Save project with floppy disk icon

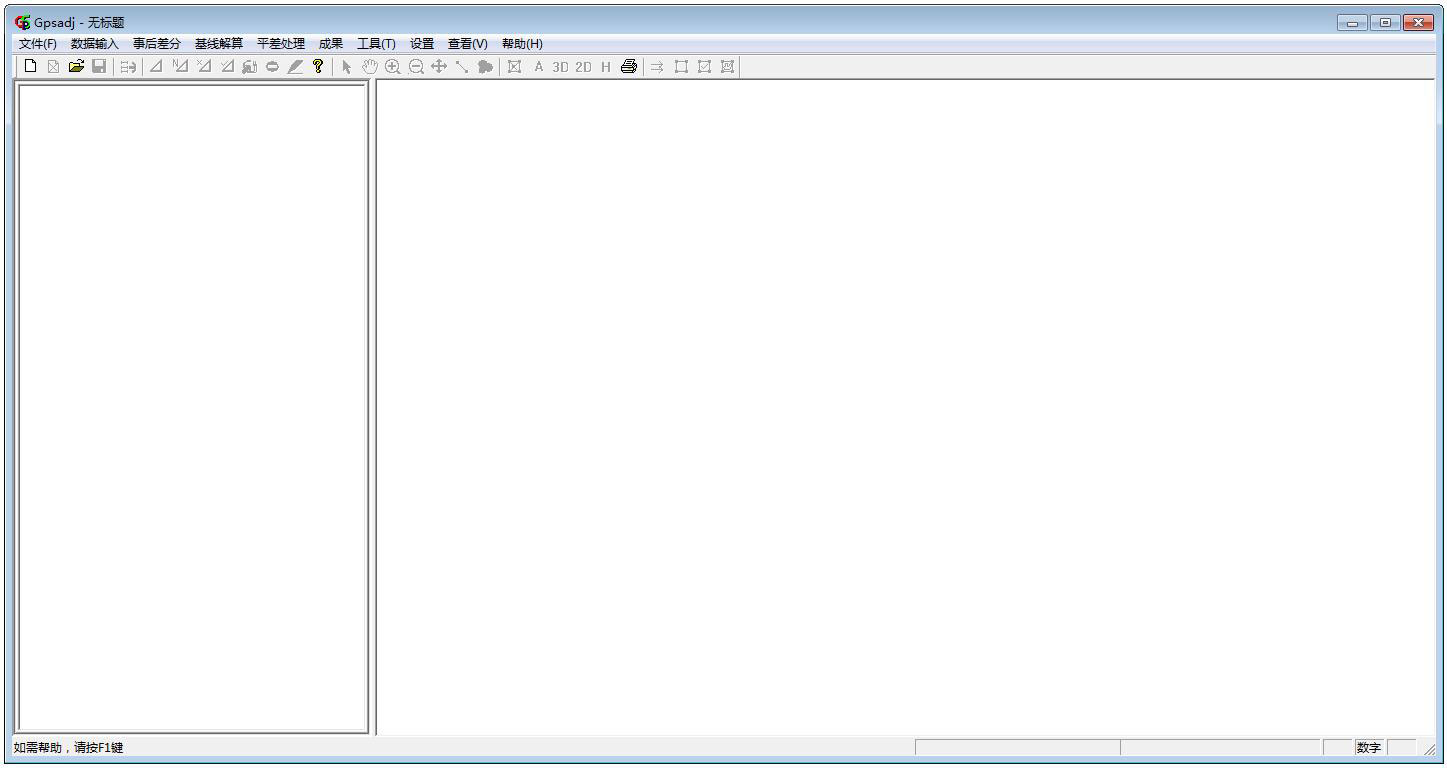pyautogui.click(x=99, y=67)
